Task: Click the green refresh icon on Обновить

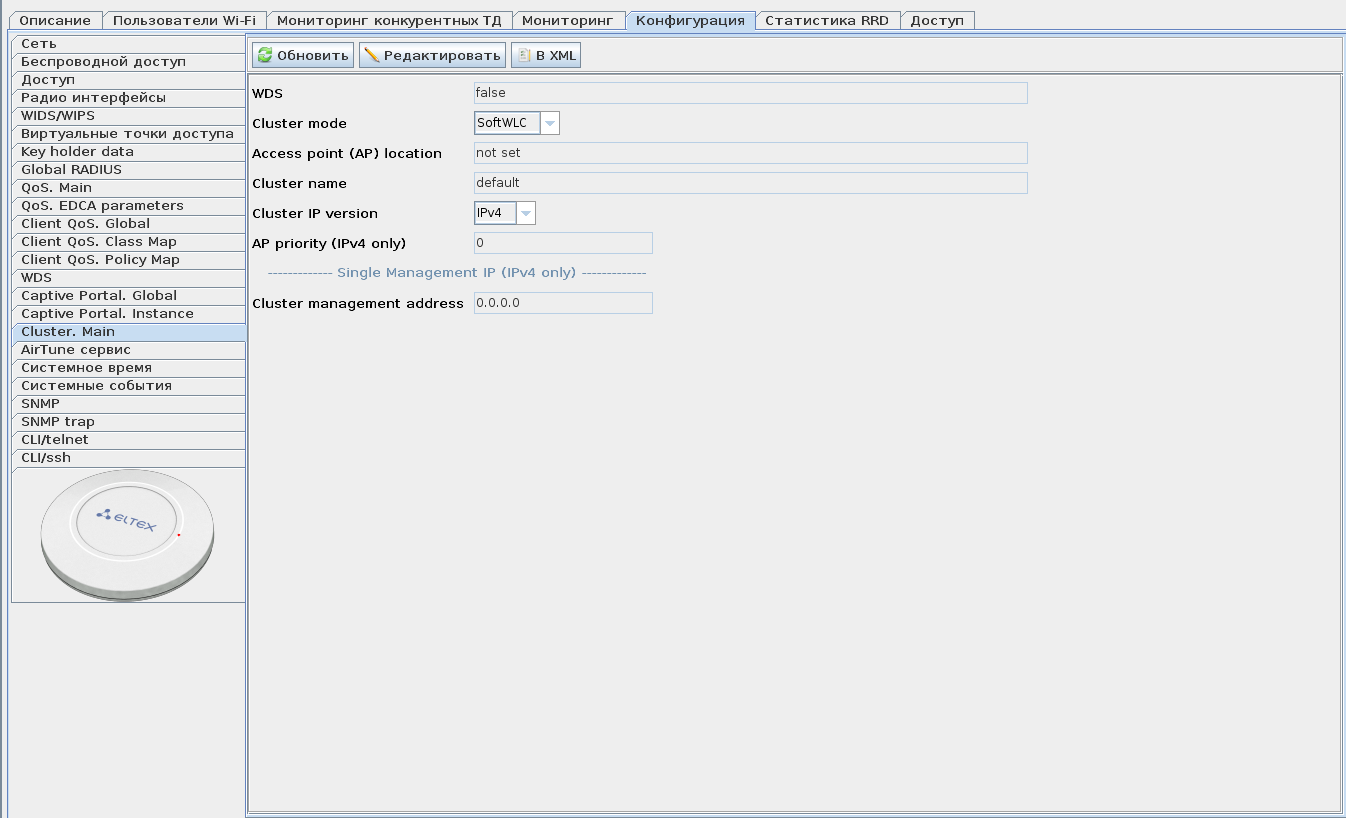Action: (x=265, y=56)
